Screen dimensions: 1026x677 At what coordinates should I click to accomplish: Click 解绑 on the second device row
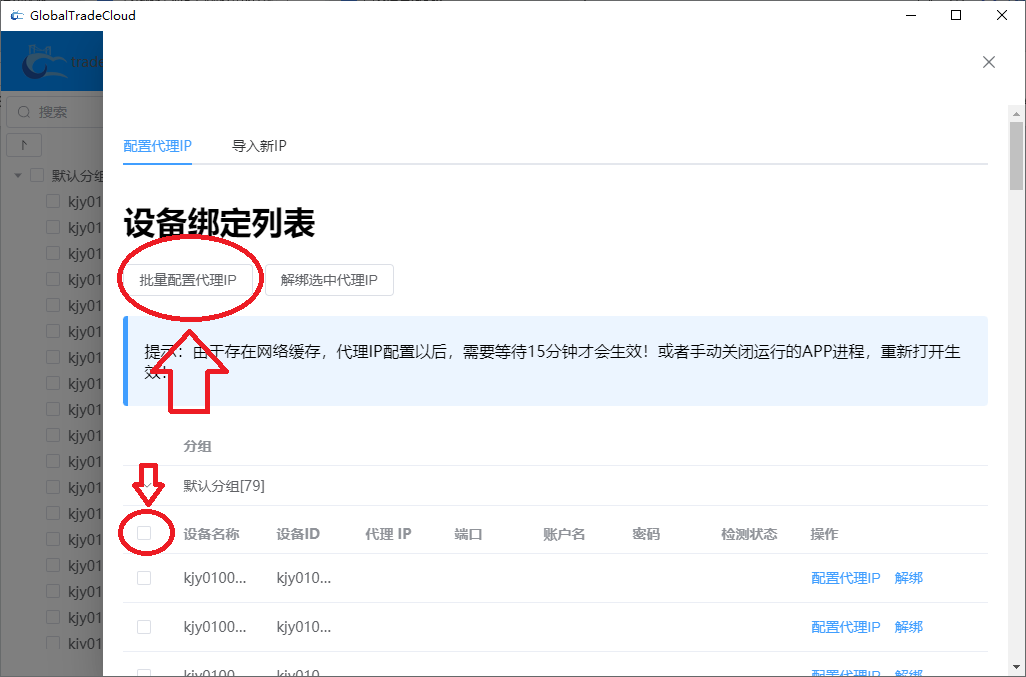pos(908,627)
